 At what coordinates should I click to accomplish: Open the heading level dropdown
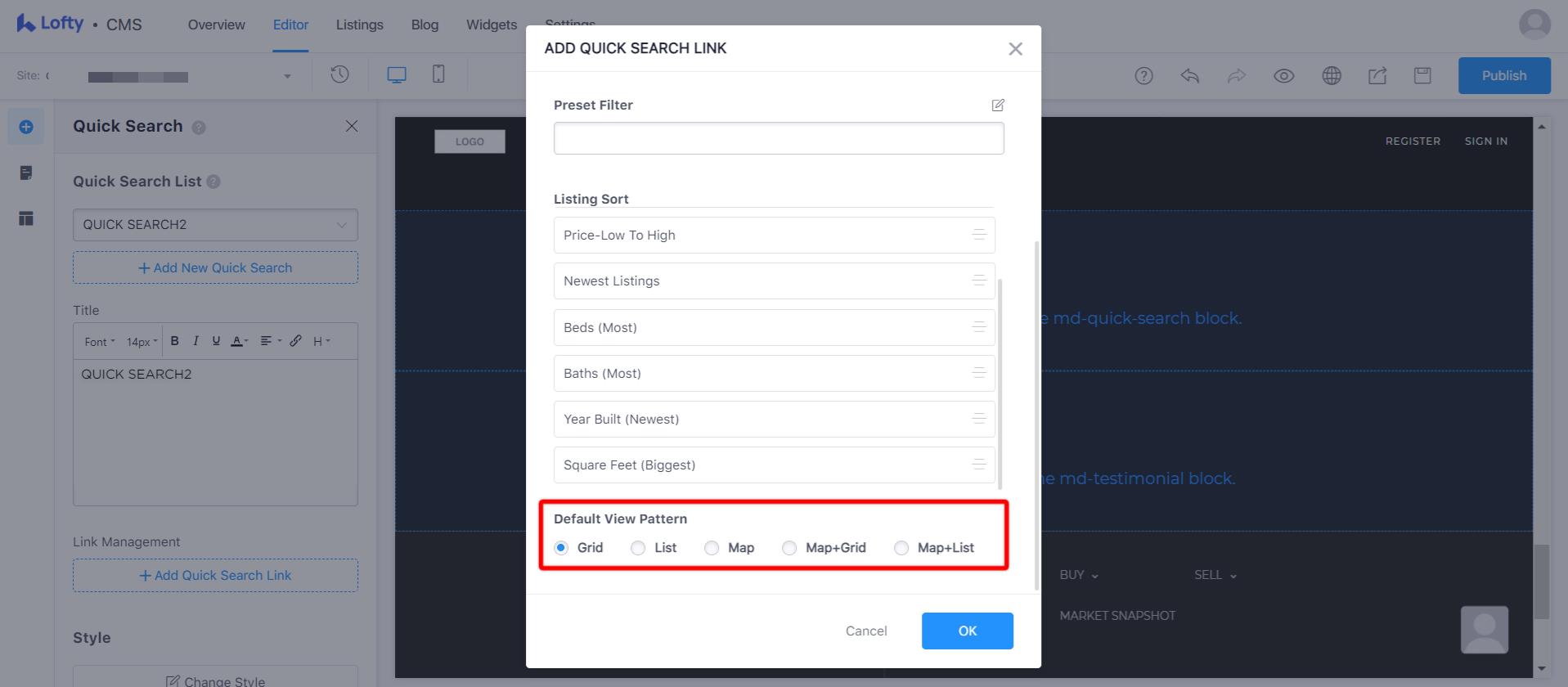click(x=321, y=341)
